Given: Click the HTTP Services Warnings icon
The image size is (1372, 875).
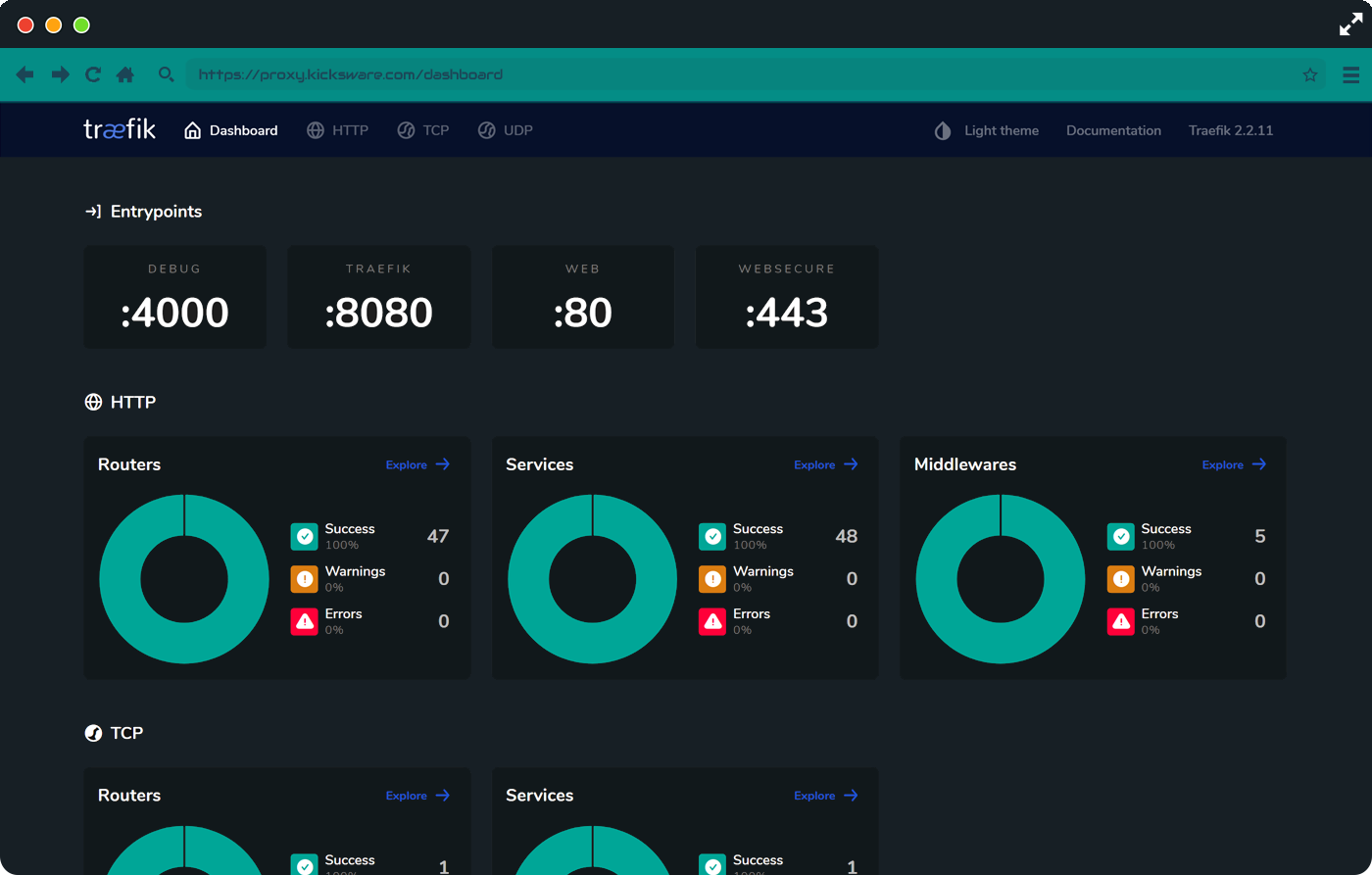Looking at the screenshot, I should point(712,579).
